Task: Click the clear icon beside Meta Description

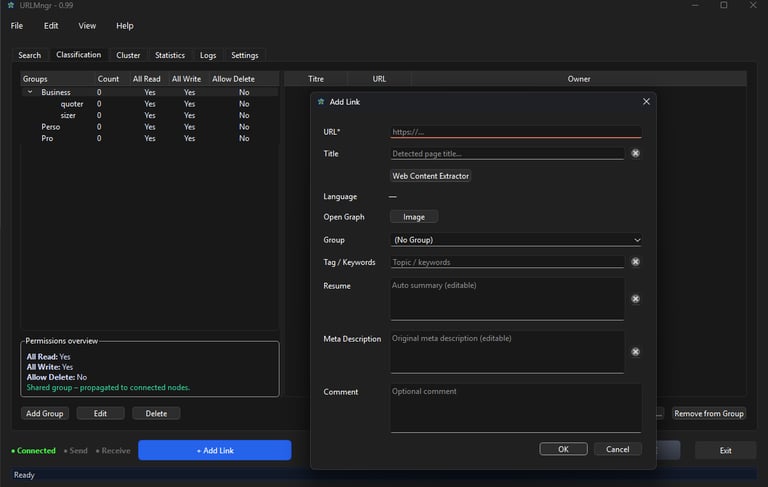Action: (635, 352)
